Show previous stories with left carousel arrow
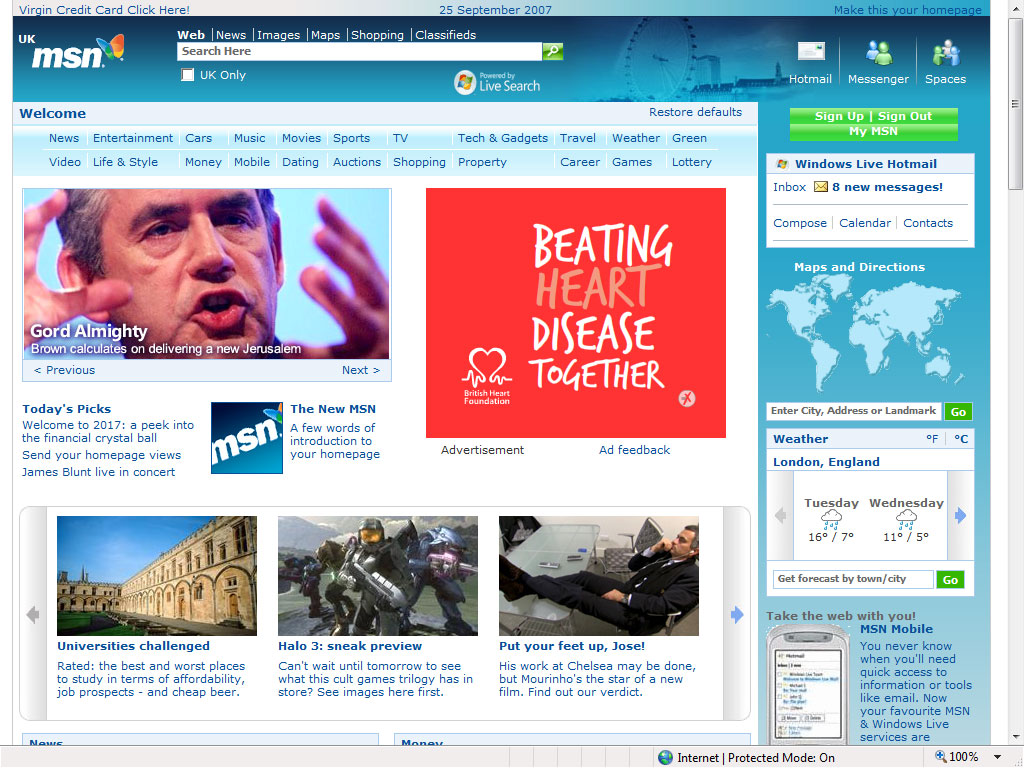The height and width of the screenshot is (768, 1024). tap(33, 615)
